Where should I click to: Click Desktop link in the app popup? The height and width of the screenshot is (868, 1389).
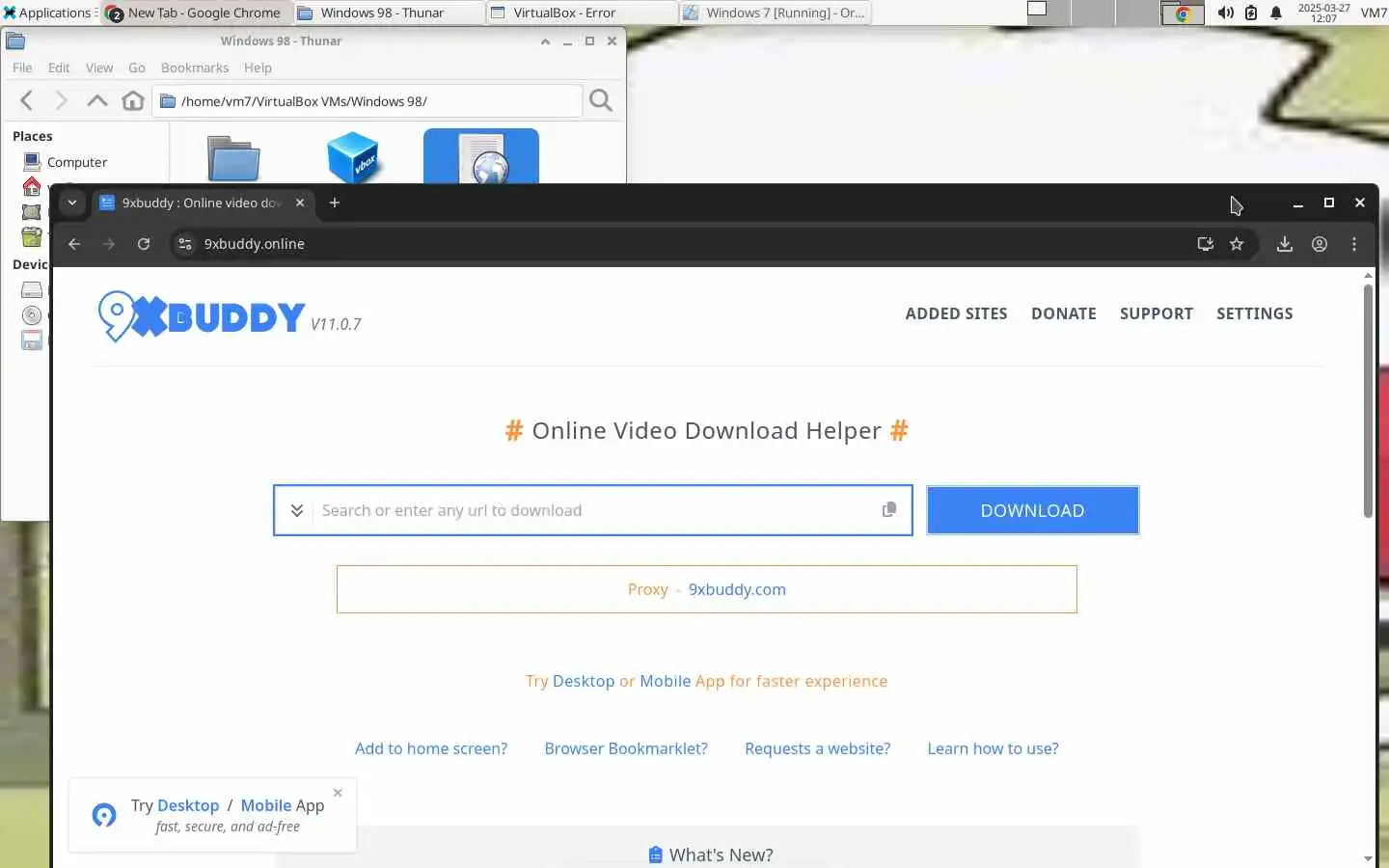(x=188, y=805)
